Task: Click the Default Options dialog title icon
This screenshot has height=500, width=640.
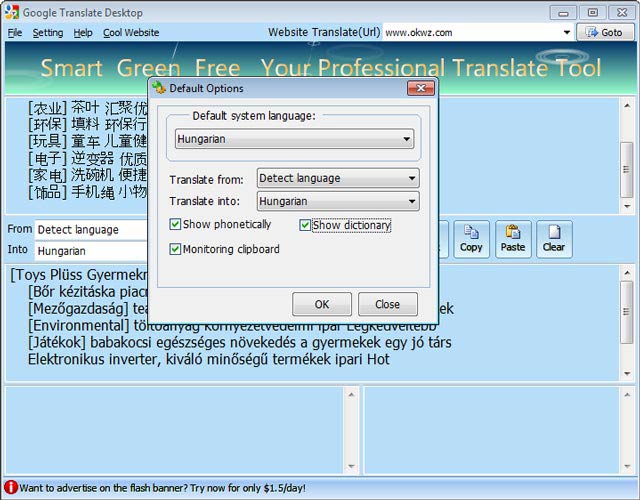Action: pyautogui.click(x=159, y=89)
